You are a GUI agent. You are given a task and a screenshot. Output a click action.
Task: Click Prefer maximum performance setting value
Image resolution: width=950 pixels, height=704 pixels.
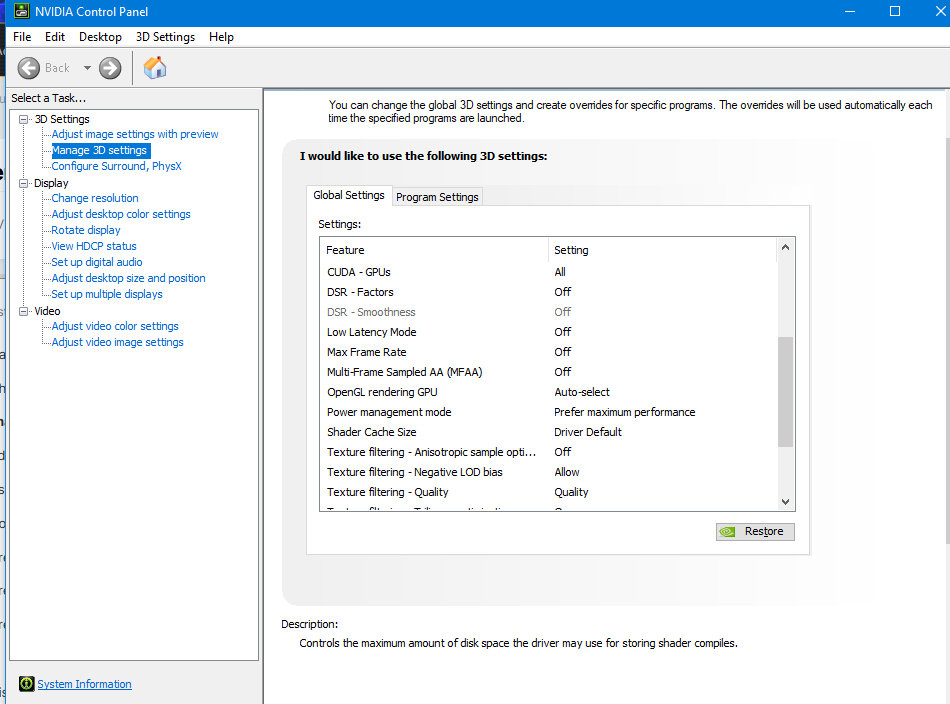click(625, 412)
